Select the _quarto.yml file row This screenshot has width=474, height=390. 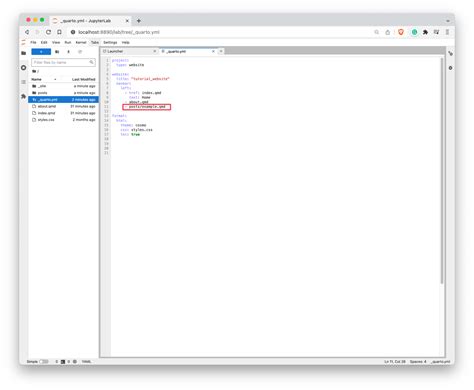click(63, 99)
